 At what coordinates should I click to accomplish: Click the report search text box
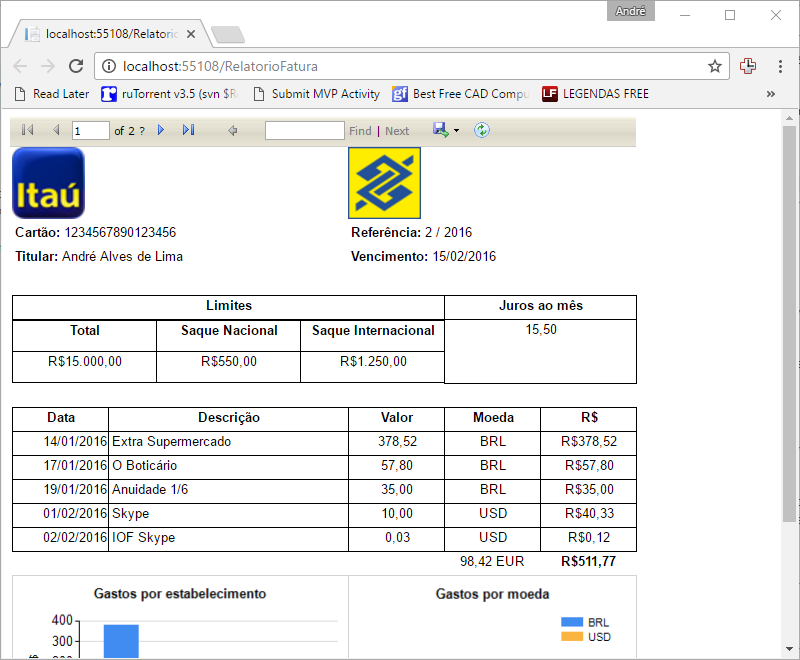pos(304,130)
